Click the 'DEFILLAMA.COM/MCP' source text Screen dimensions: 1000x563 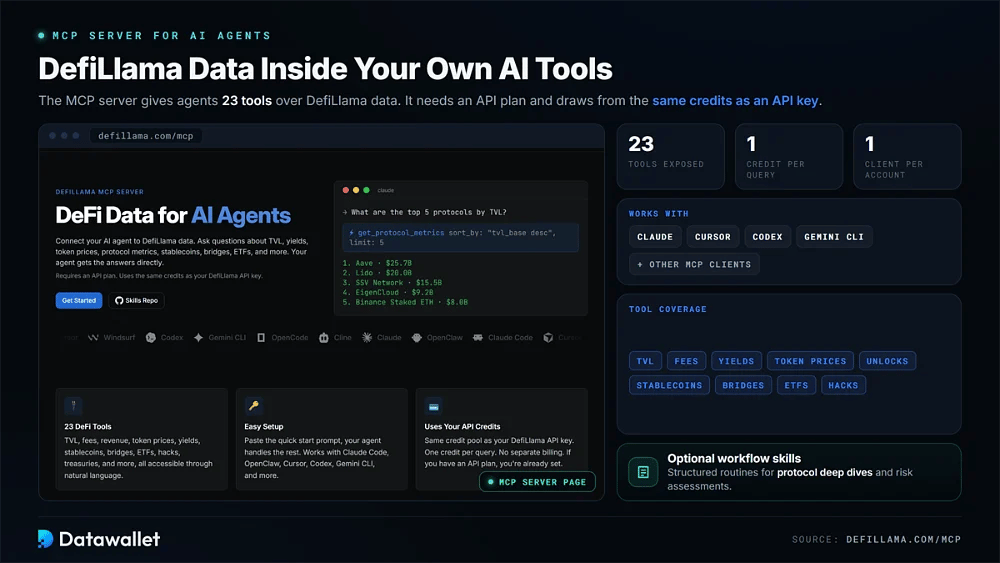[903, 539]
